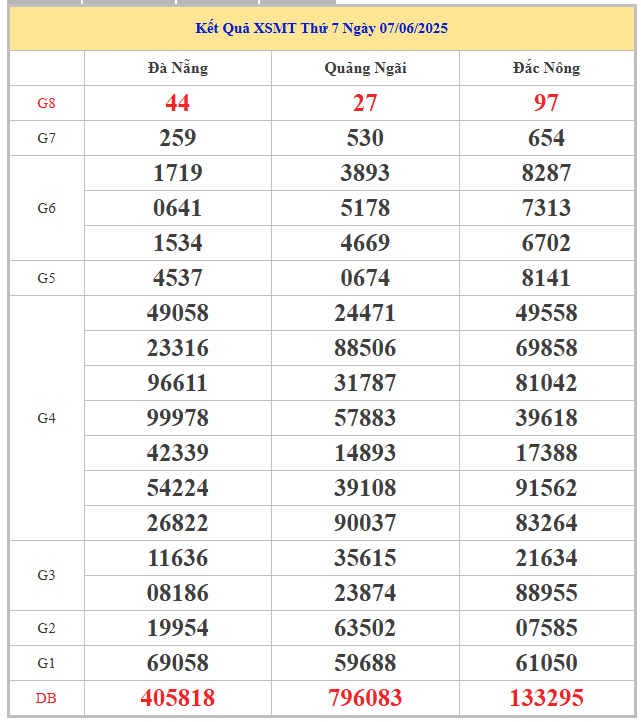Viewport: 641px width, 722px height.
Task: Select red G8 value 44
Action: (x=178, y=103)
